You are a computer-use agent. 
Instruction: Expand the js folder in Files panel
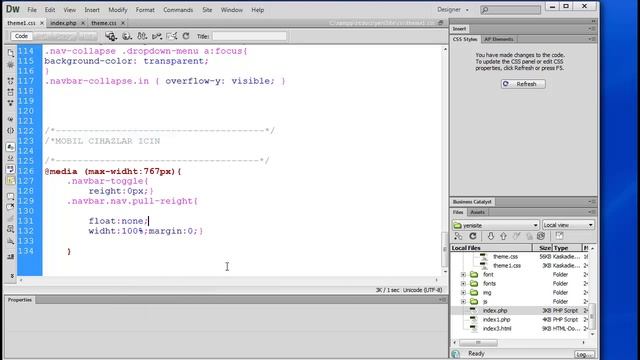[x=463, y=302]
